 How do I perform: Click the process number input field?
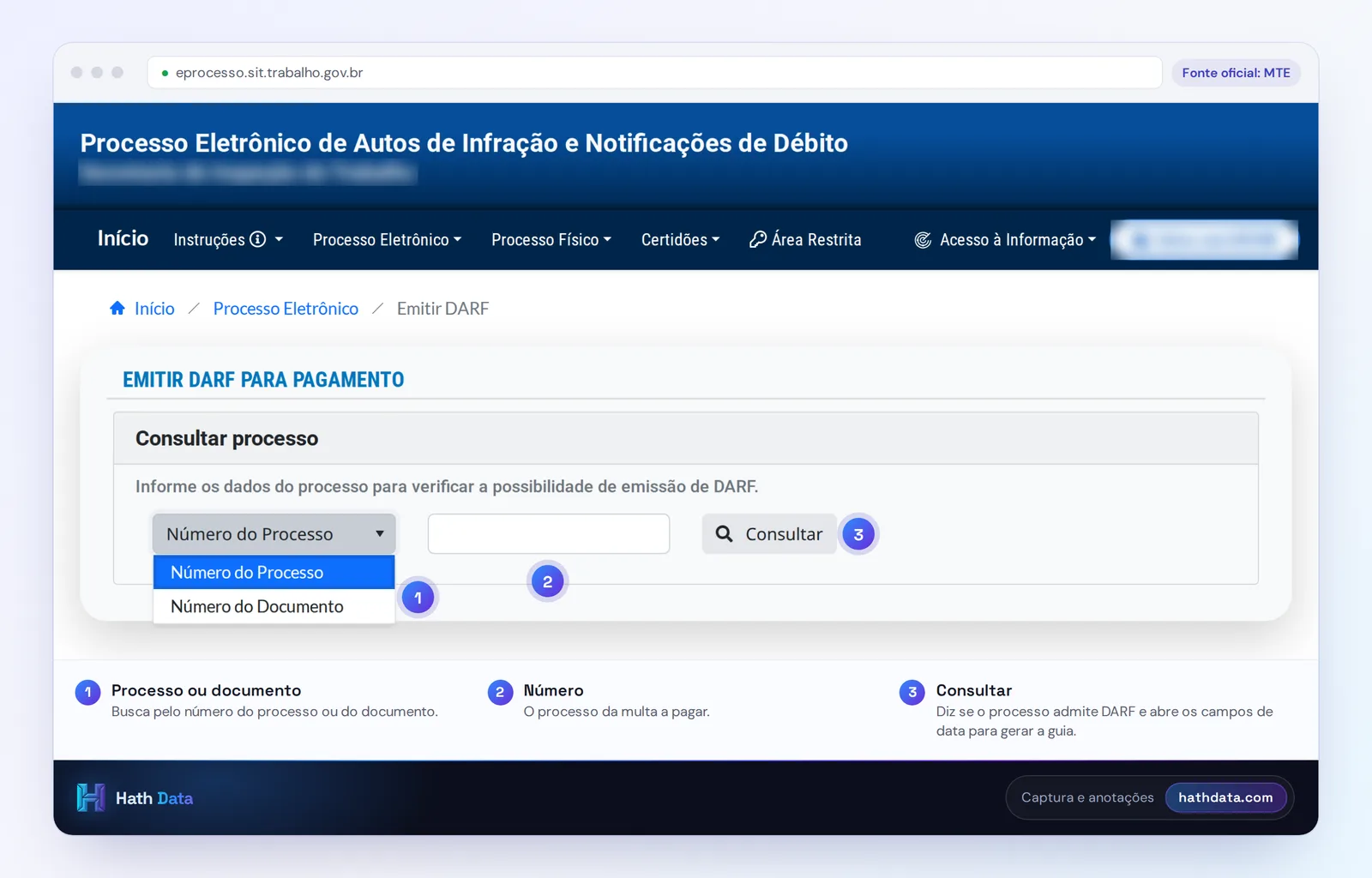point(549,534)
